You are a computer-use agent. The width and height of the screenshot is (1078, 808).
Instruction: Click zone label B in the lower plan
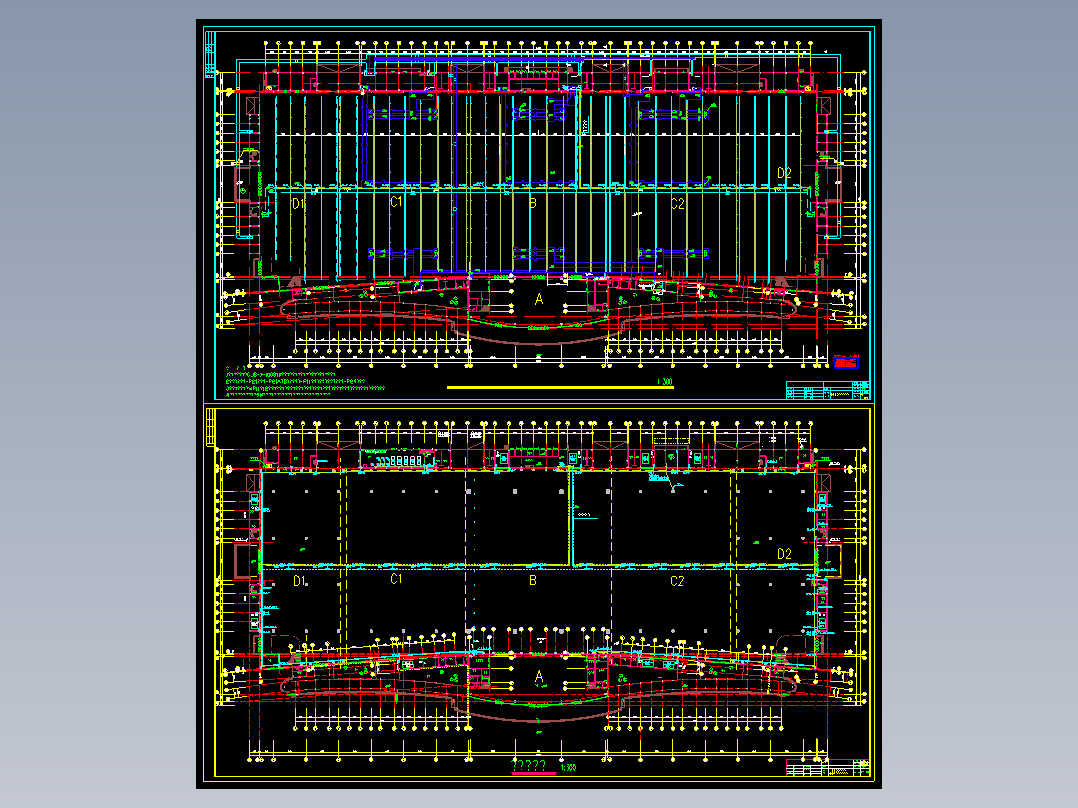533,580
